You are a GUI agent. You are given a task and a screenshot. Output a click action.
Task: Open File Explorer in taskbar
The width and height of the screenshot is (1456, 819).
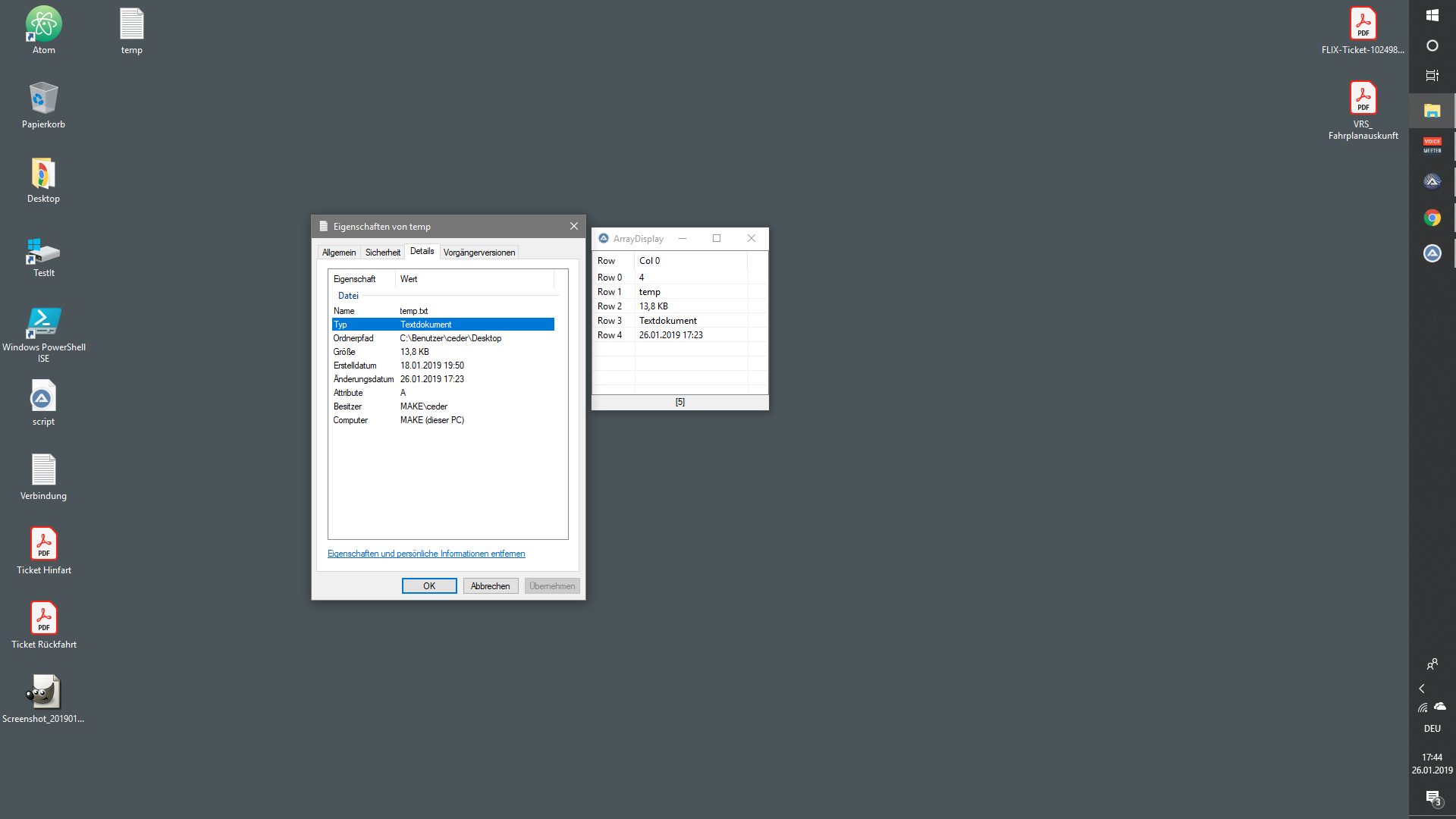click(x=1432, y=111)
